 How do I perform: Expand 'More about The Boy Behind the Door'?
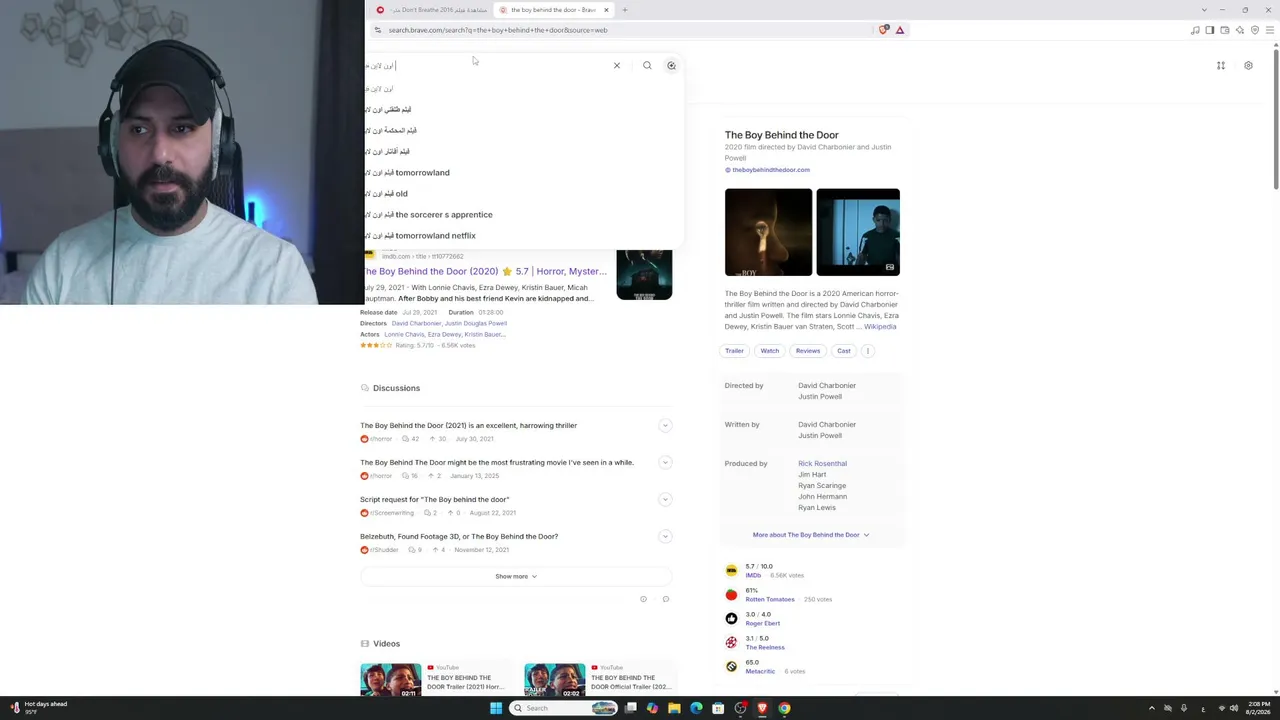click(811, 535)
